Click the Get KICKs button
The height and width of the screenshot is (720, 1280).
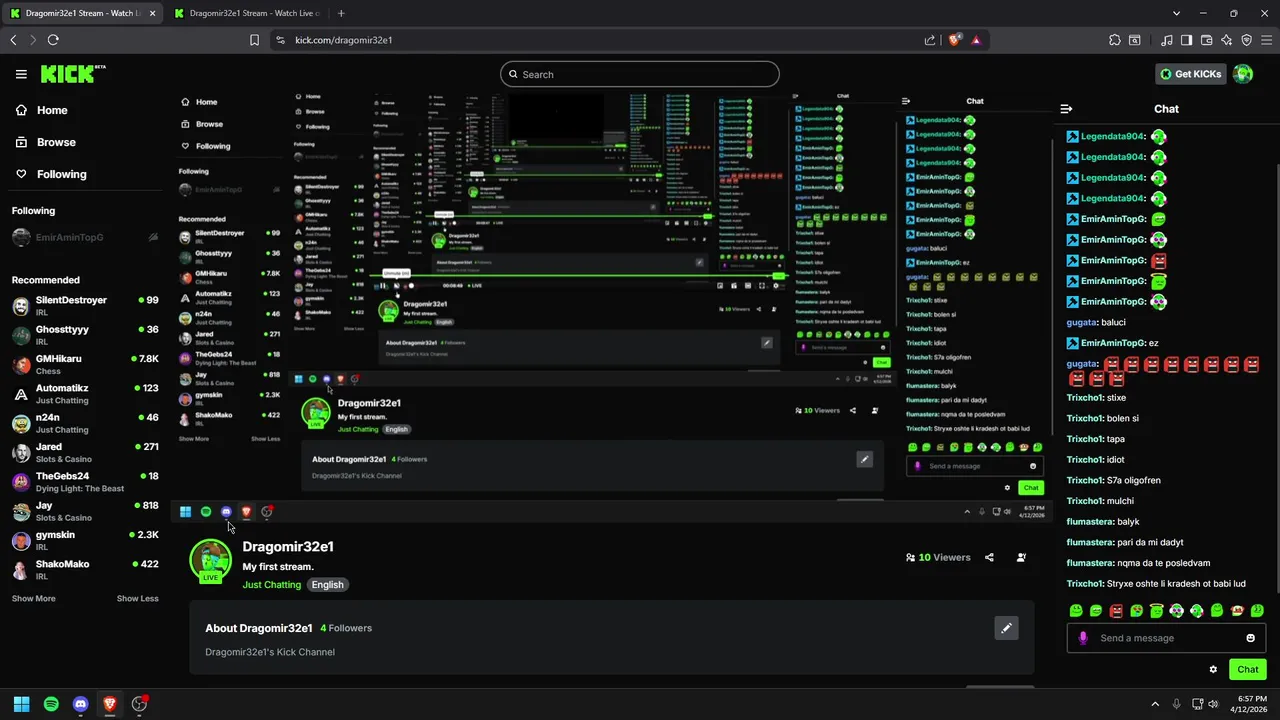(x=1190, y=74)
